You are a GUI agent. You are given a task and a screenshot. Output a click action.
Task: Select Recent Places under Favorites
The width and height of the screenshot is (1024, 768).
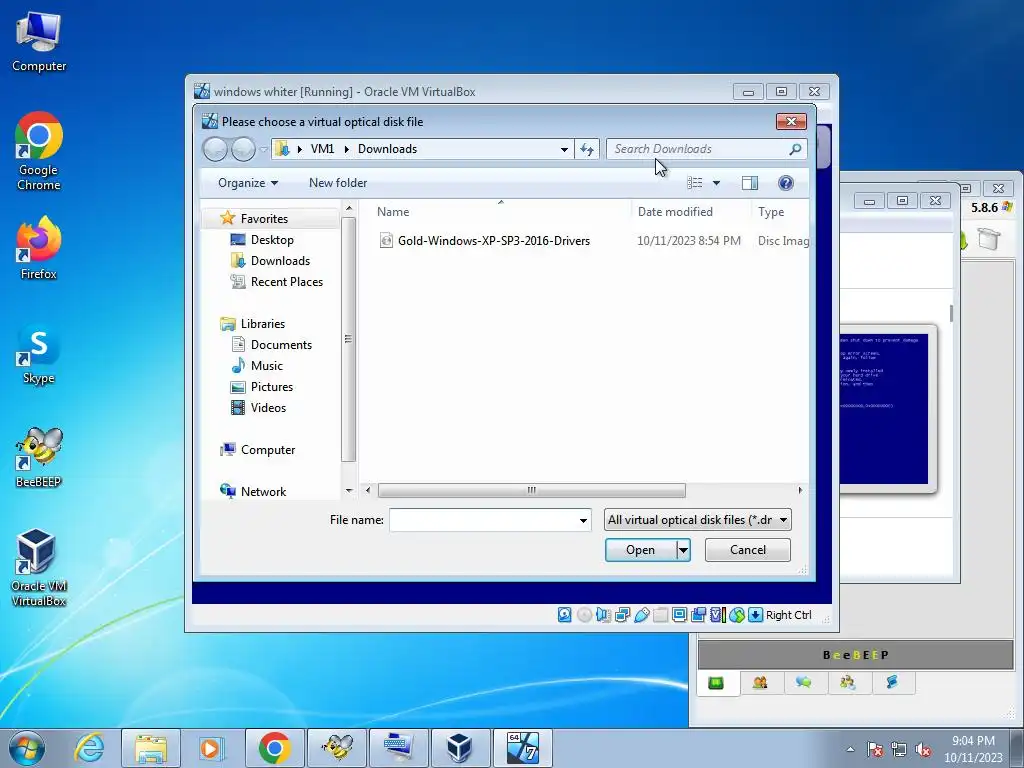(x=287, y=281)
